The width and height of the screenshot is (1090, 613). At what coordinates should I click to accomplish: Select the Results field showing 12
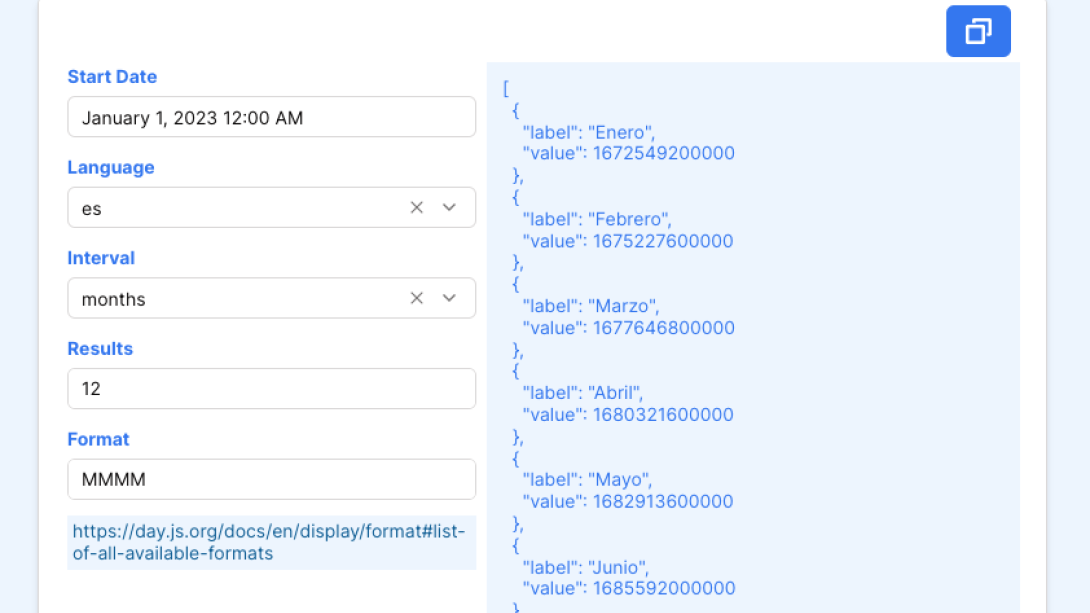coord(271,388)
